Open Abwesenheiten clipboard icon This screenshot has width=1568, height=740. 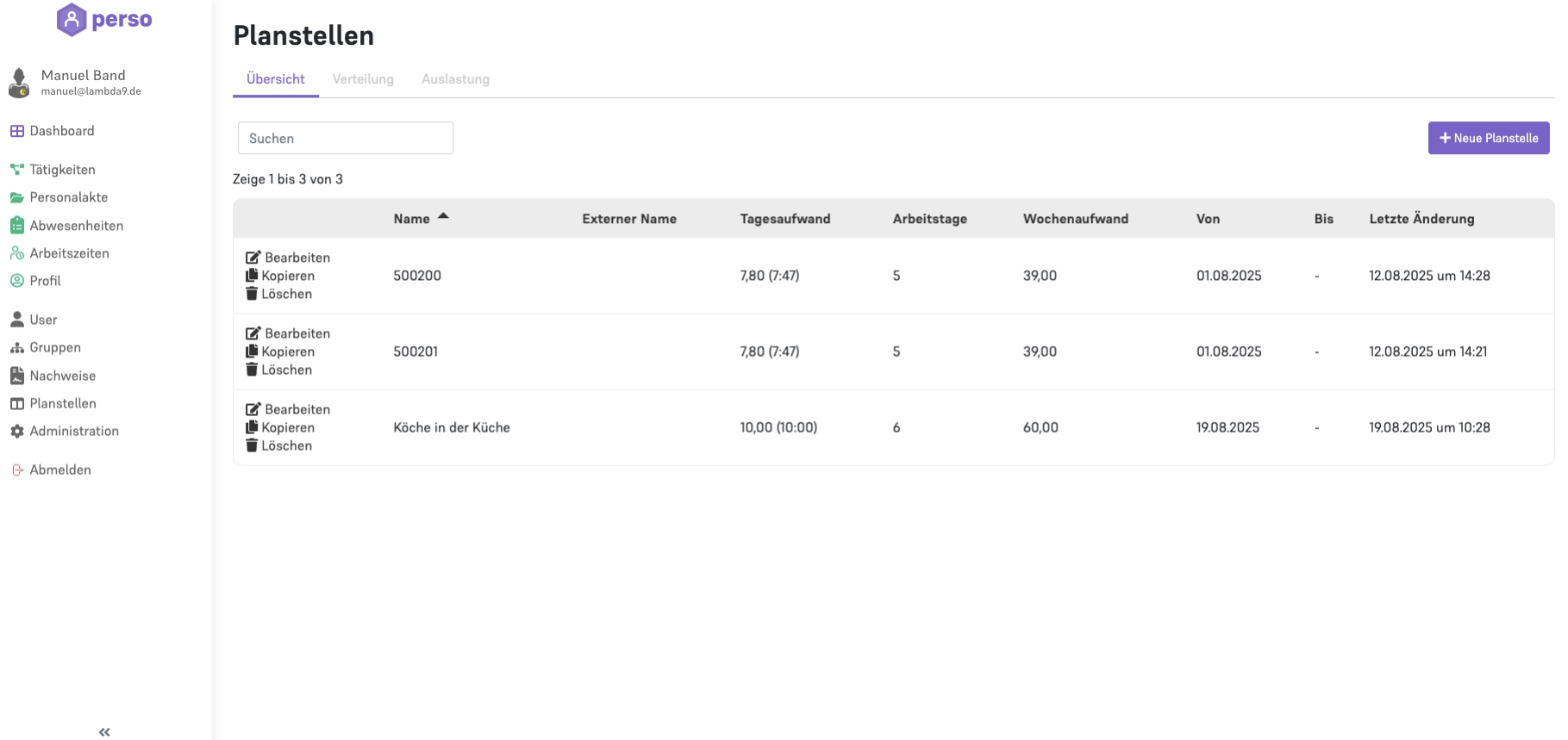17,226
